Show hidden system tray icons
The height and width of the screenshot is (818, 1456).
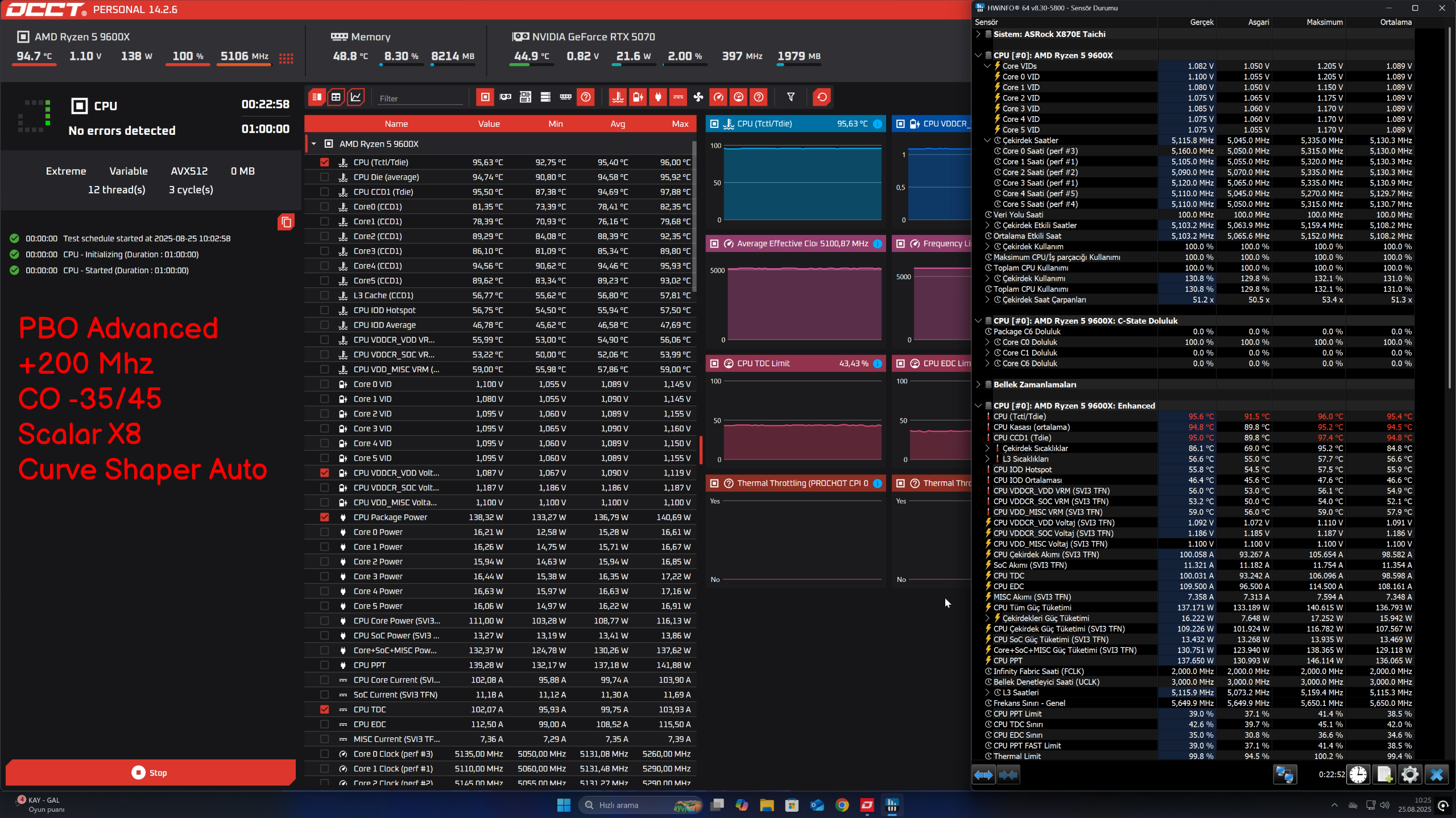[1334, 805]
